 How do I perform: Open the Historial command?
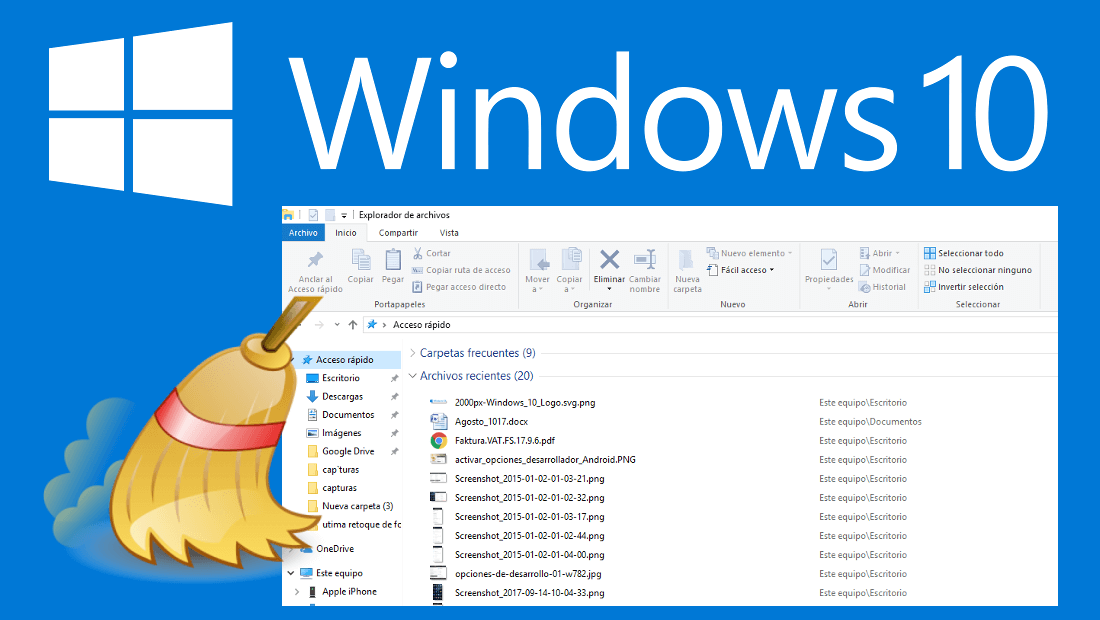click(x=883, y=287)
